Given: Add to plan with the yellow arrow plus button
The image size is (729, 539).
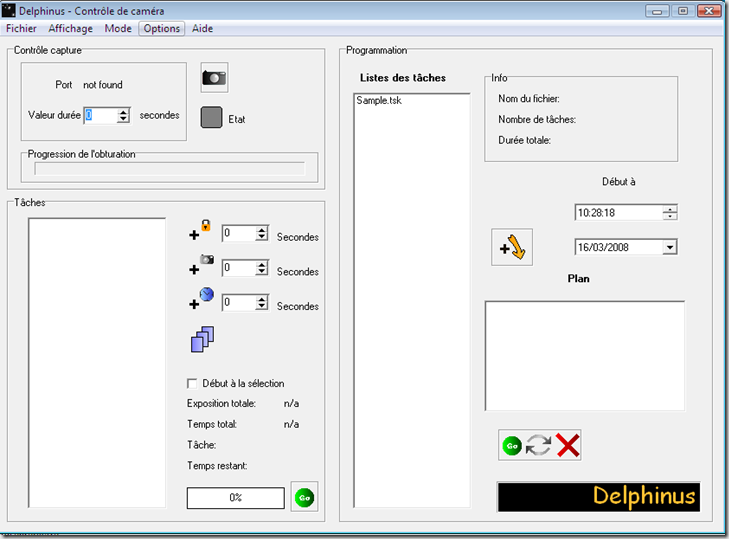Looking at the screenshot, I should (512, 247).
